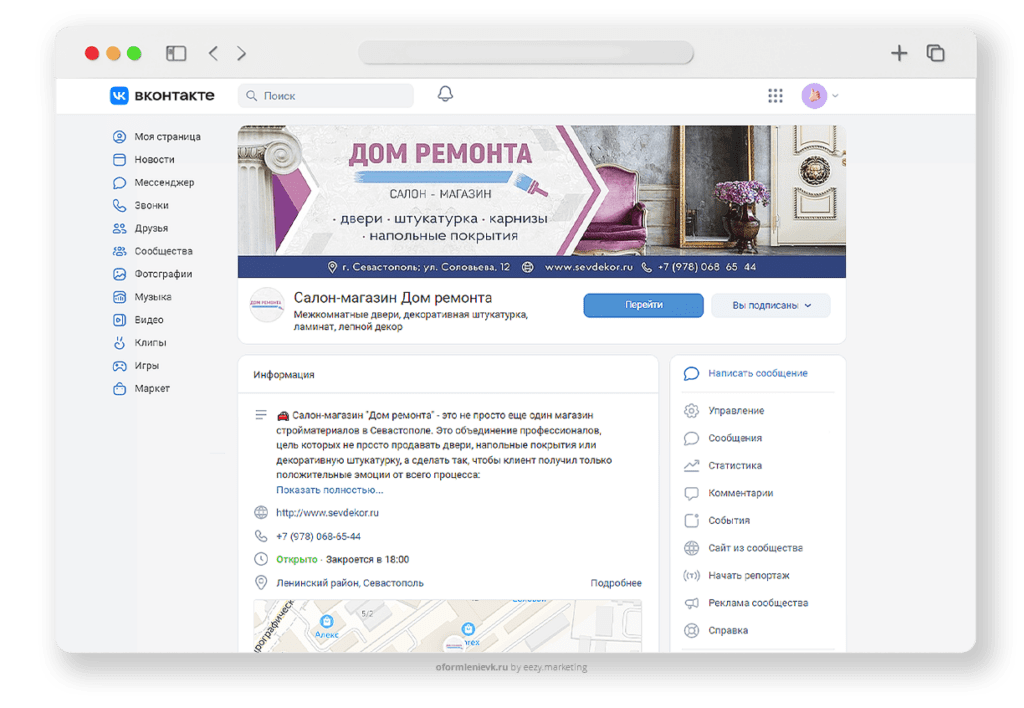Screen dimensions: 1024x708
Task: Expand the profile menu arrow
Action: pyautogui.click(x=835, y=96)
